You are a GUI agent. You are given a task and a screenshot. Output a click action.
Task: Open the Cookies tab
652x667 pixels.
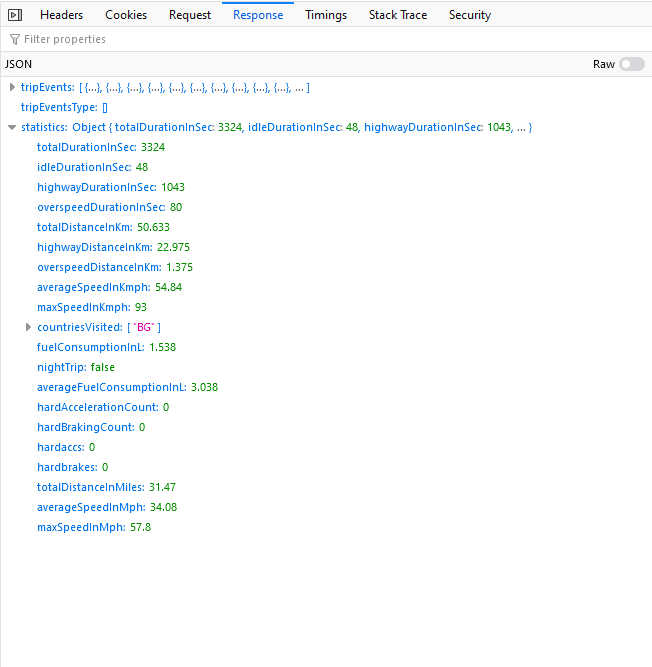(126, 15)
